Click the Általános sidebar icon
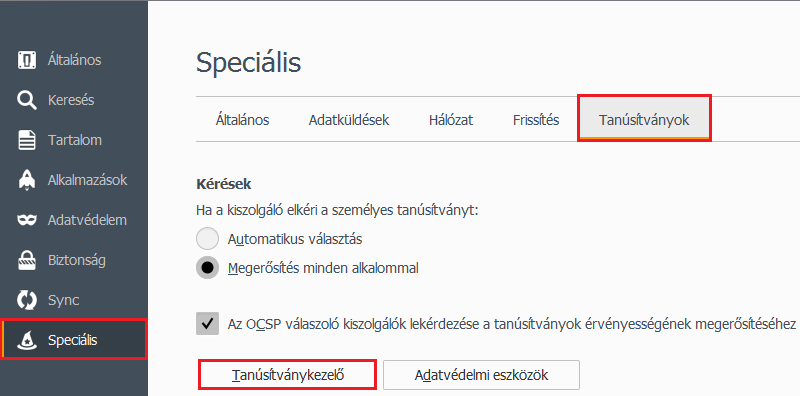800x396 pixels. pyautogui.click(x=27, y=60)
